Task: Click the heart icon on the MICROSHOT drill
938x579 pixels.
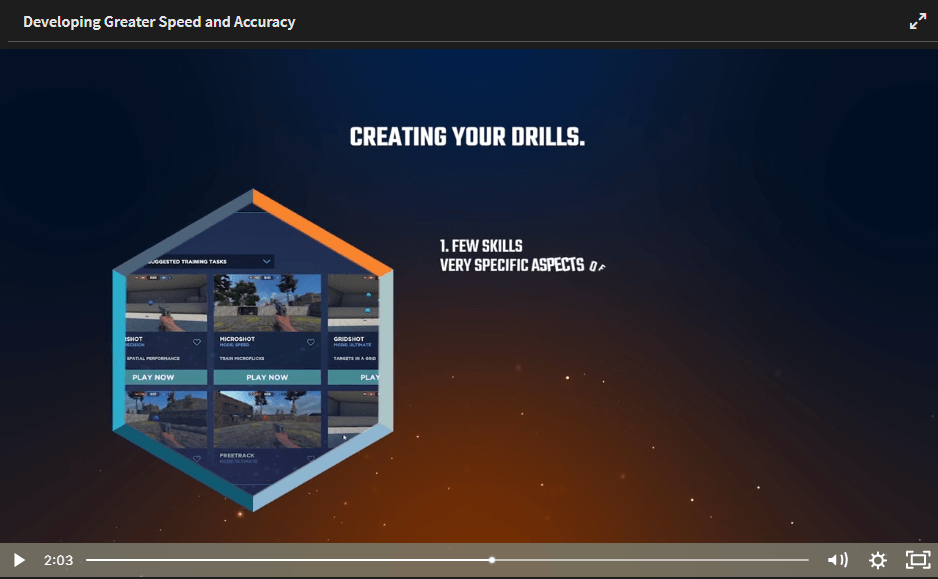Action: pyautogui.click(x=310, y=341)
